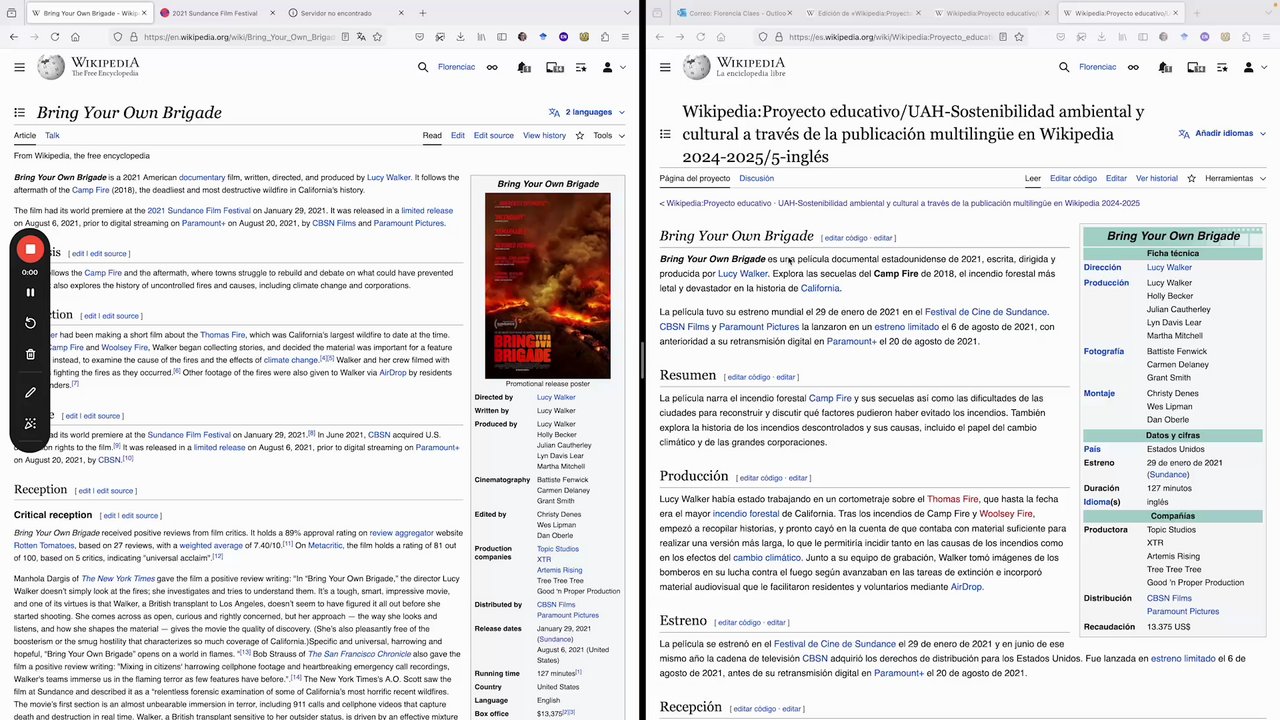Click the search icon on Spanish Wikipedia

[1064, 67]
